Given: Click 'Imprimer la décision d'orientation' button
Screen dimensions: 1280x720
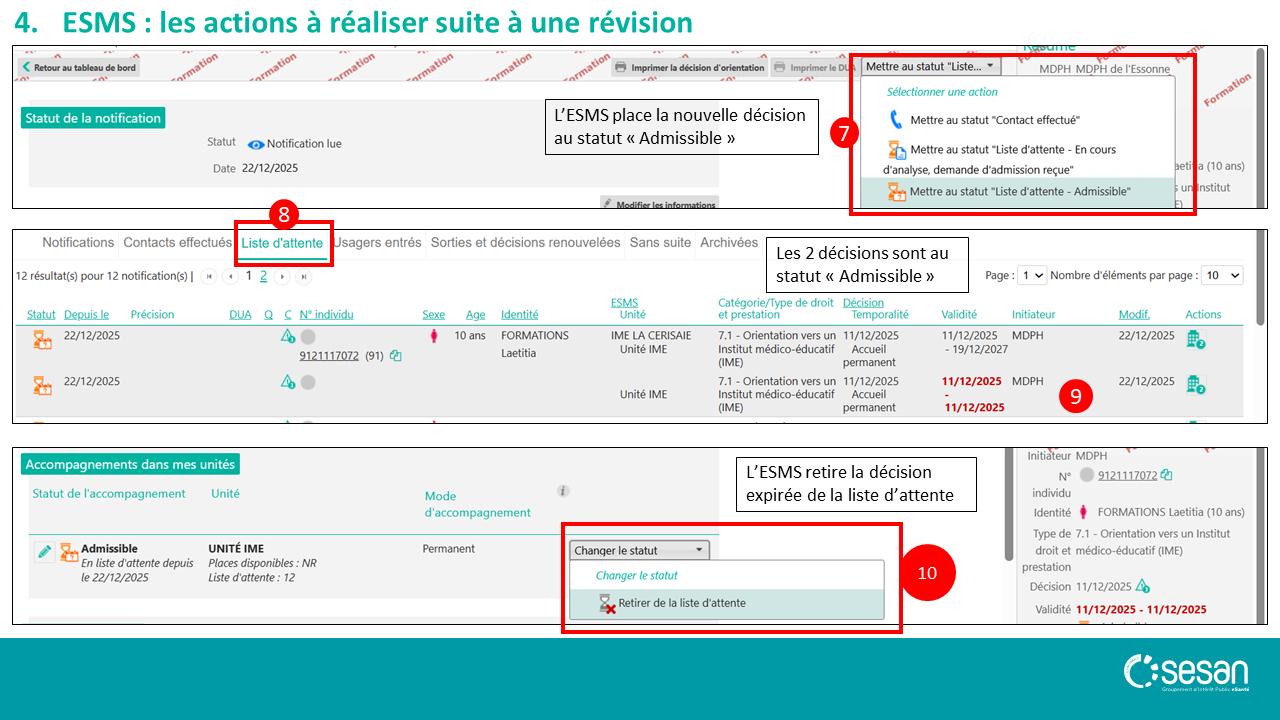Looking at the screenshot, I should [689, 68].
